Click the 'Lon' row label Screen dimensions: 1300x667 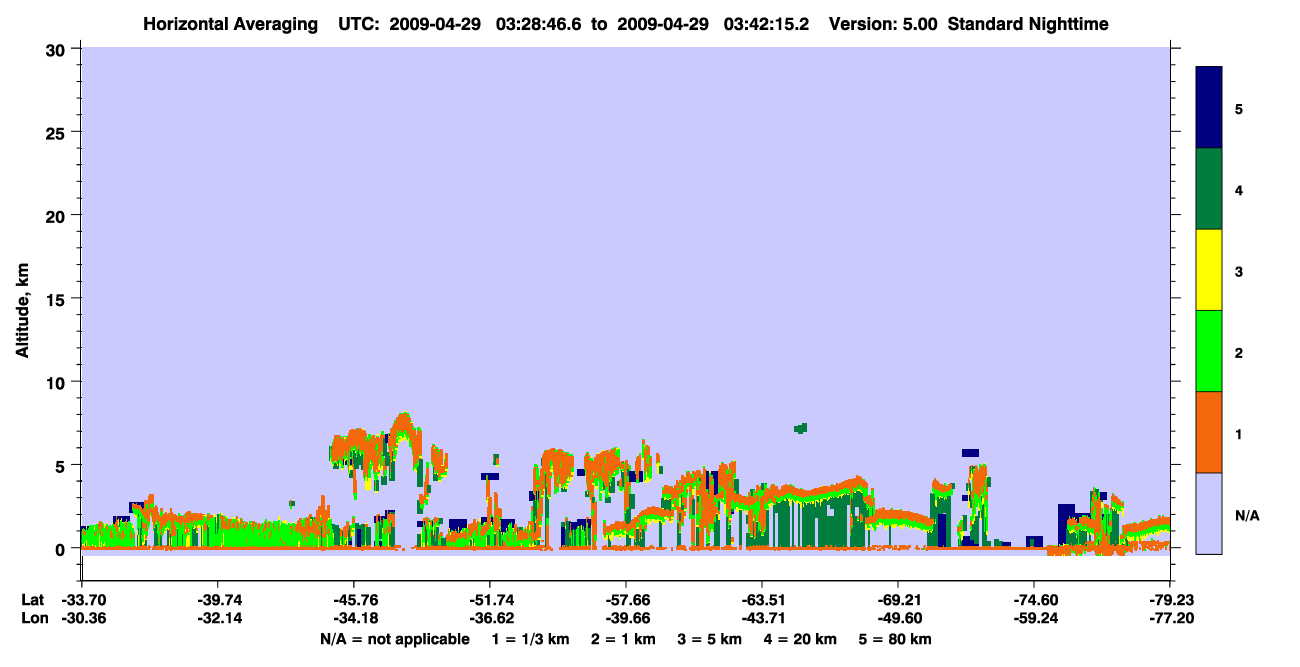[34, 618]
